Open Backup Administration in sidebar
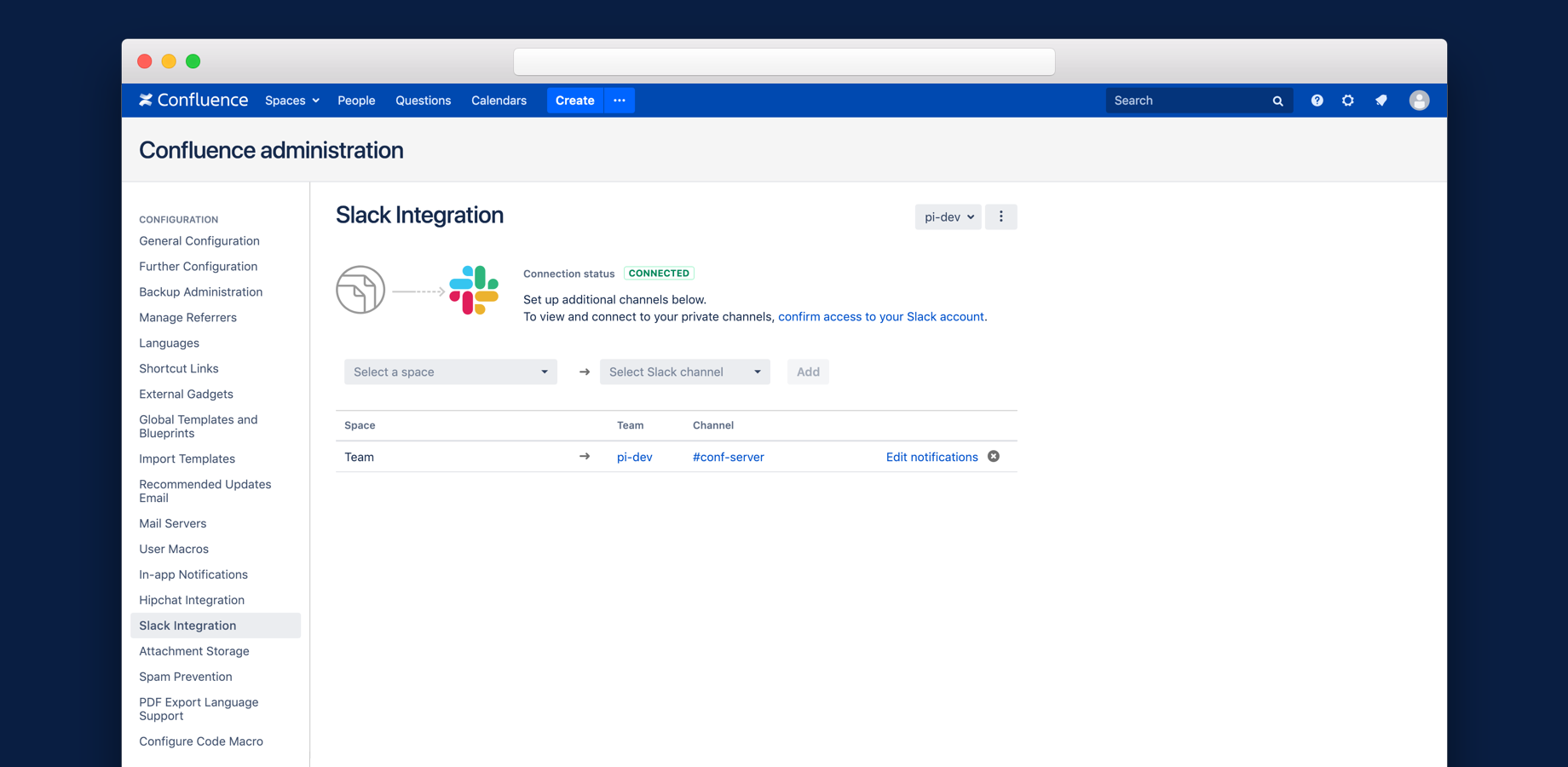Image resolution: width=1568 pixels, height=767 pixels. pos(201,292)
